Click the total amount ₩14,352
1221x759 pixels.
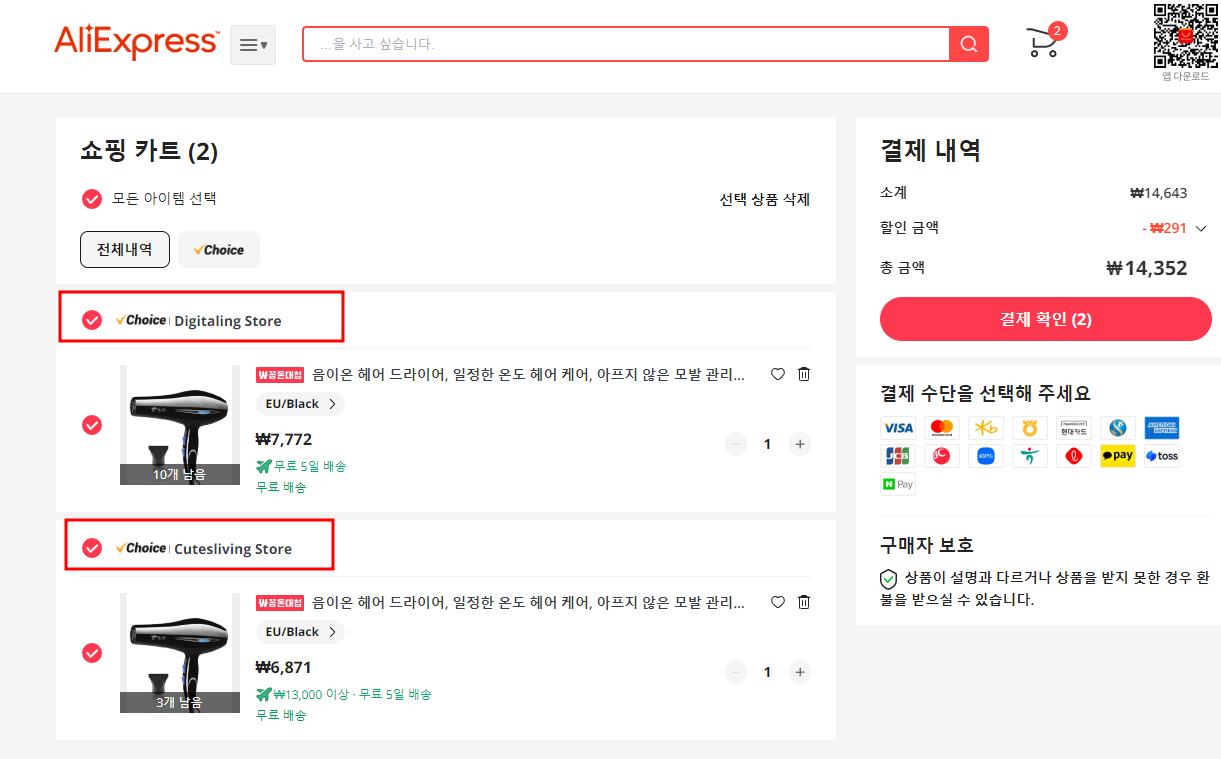point(1147,268)
